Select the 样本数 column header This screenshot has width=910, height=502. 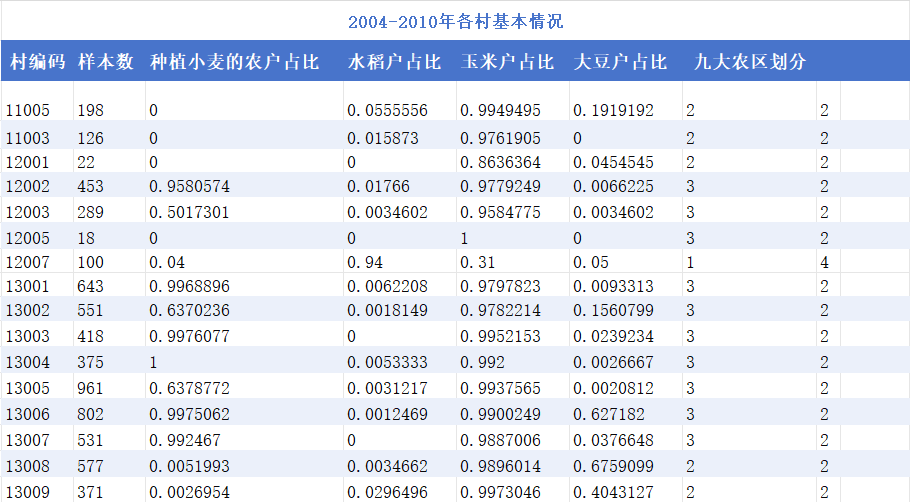106,62
